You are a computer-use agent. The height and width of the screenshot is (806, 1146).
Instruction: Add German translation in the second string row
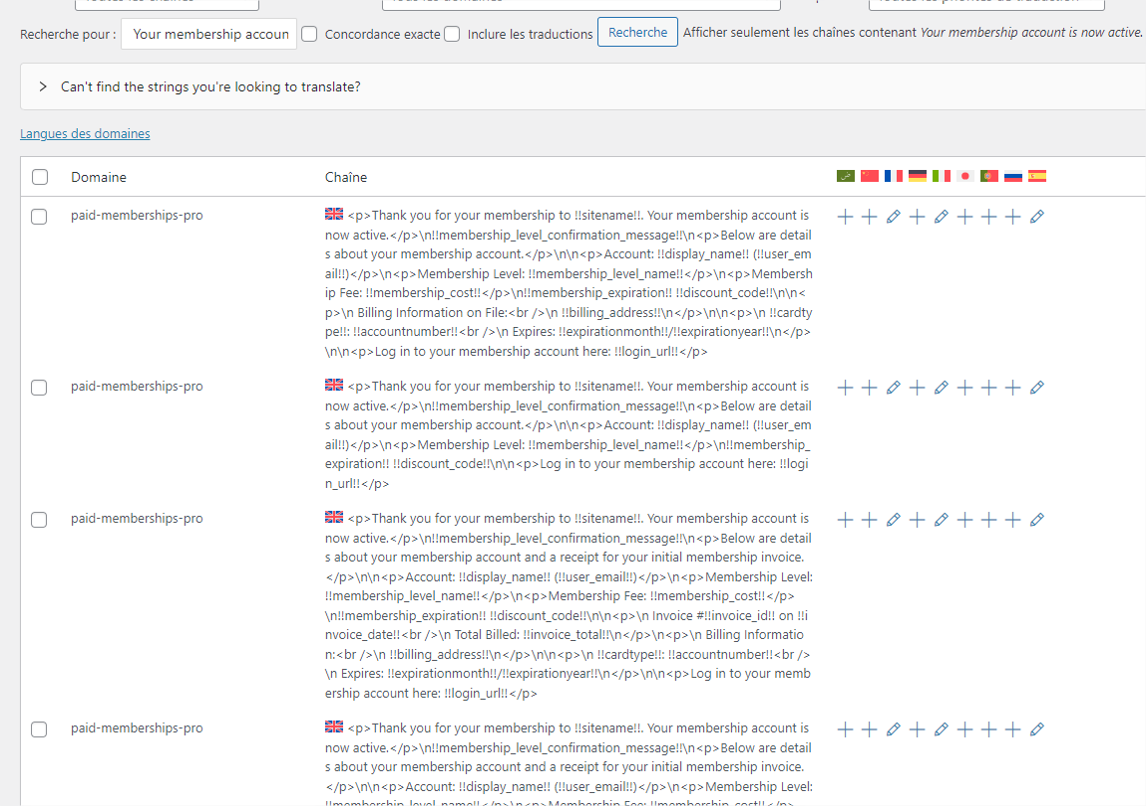[x=917, y=387]
